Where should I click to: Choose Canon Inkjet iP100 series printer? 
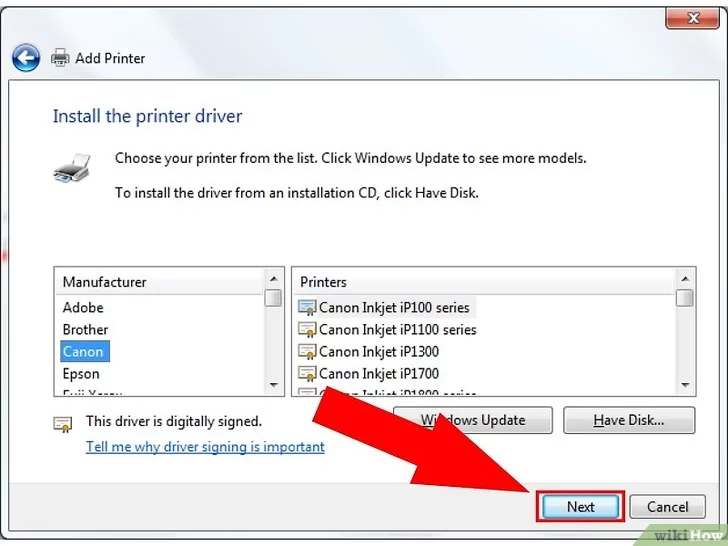(394, 307)
